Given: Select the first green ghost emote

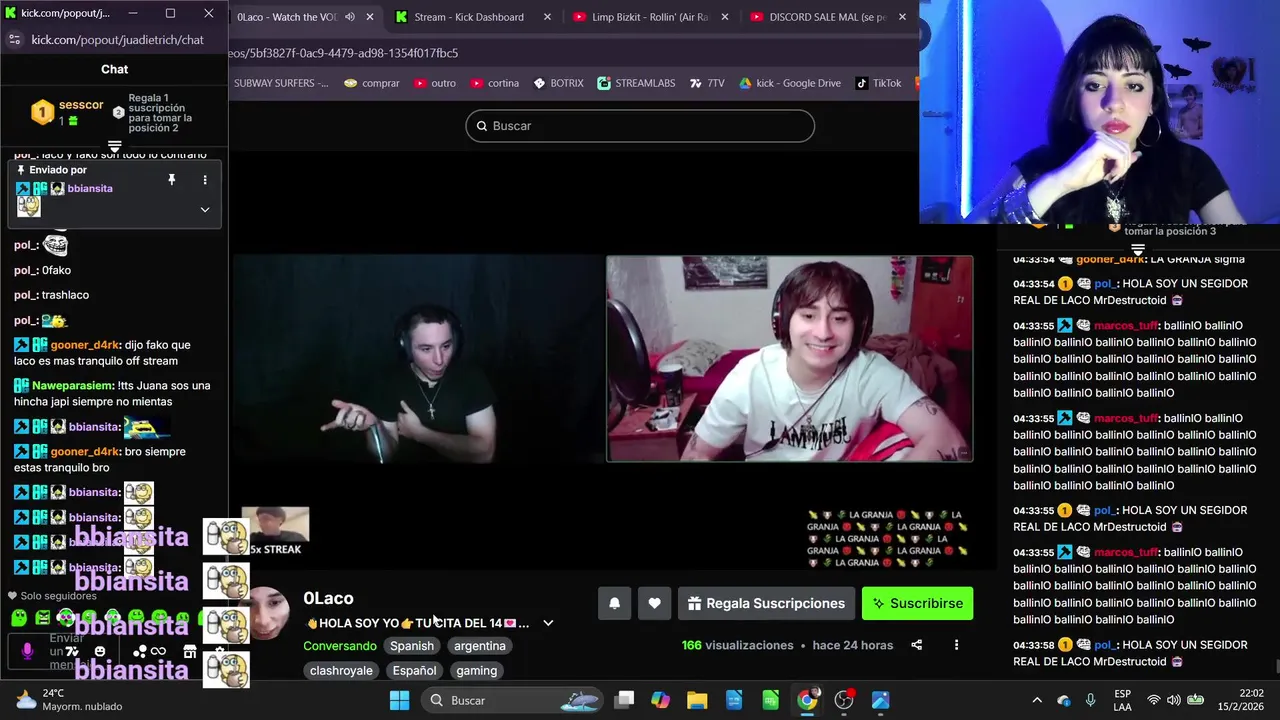Looking at the screenshot, I should pyautogui.click(x=19, y=618).
